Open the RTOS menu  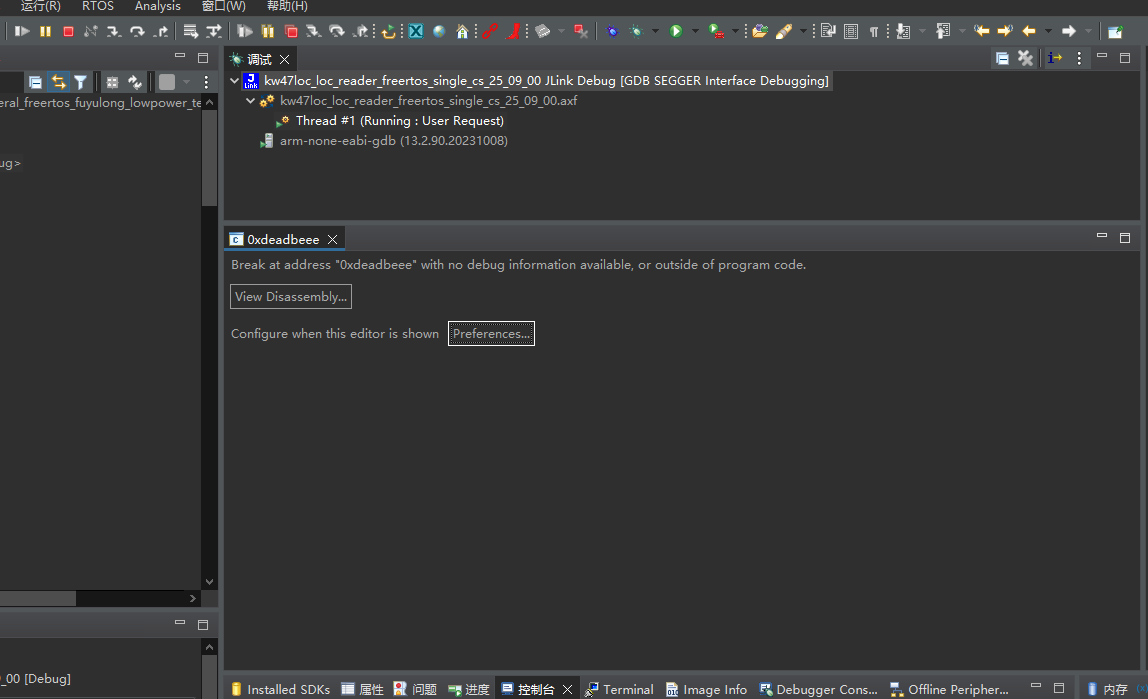97,6
